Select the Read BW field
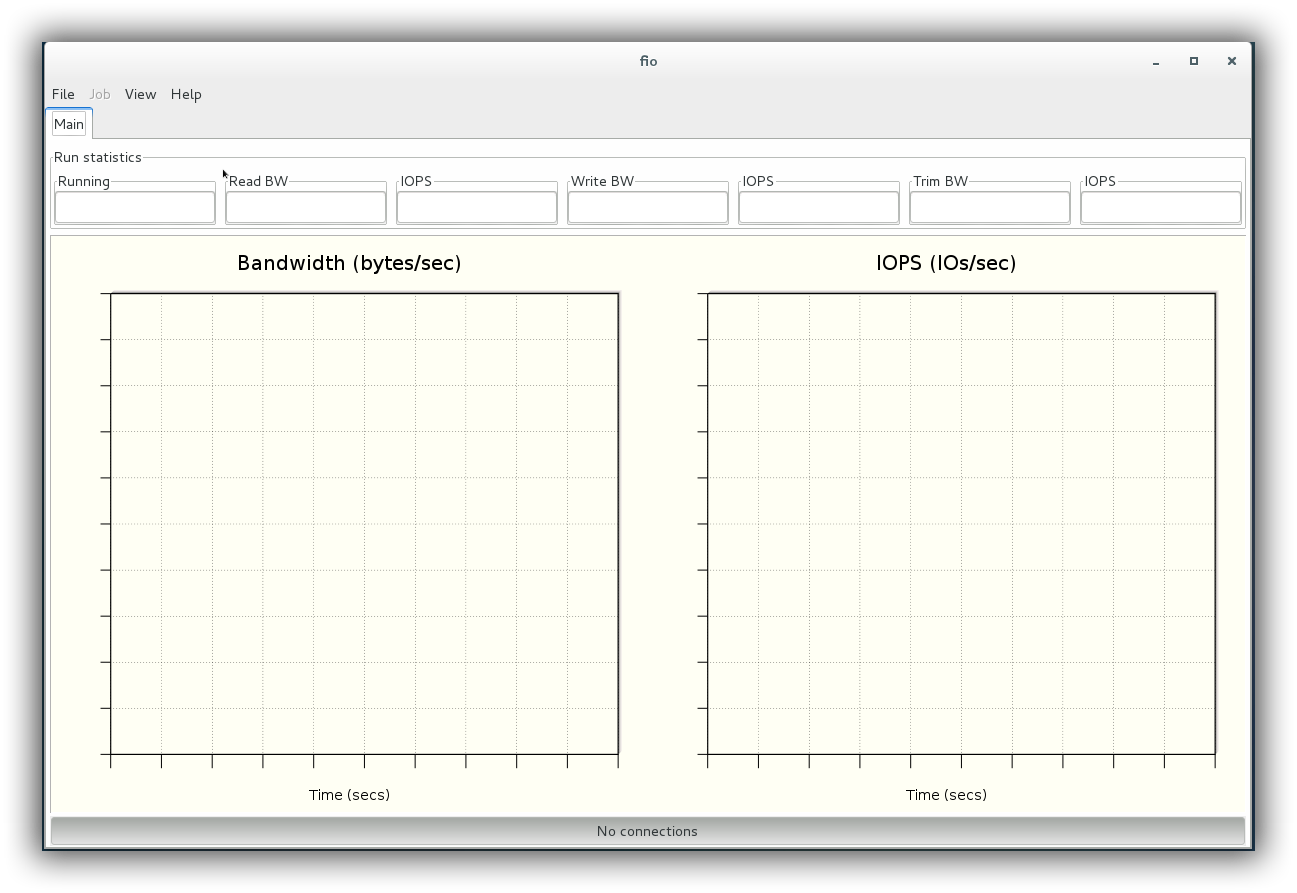 306,207
